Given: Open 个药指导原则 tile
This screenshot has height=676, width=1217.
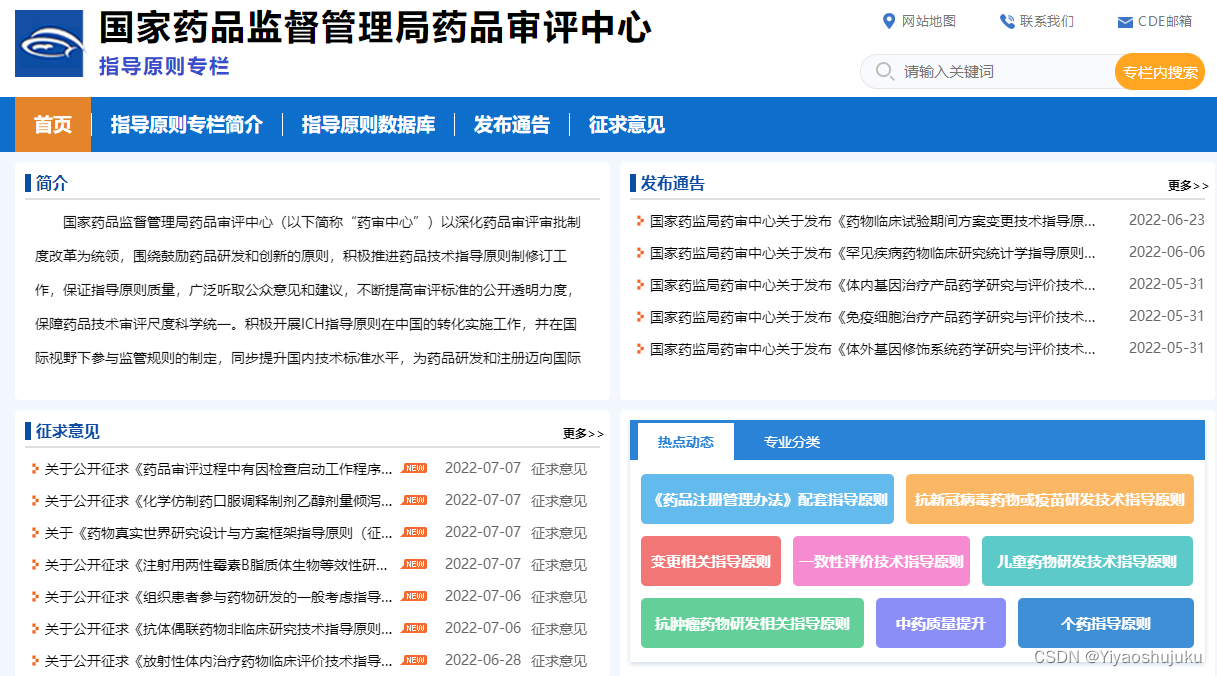Looking at the screenshot, I should 1106,623.
